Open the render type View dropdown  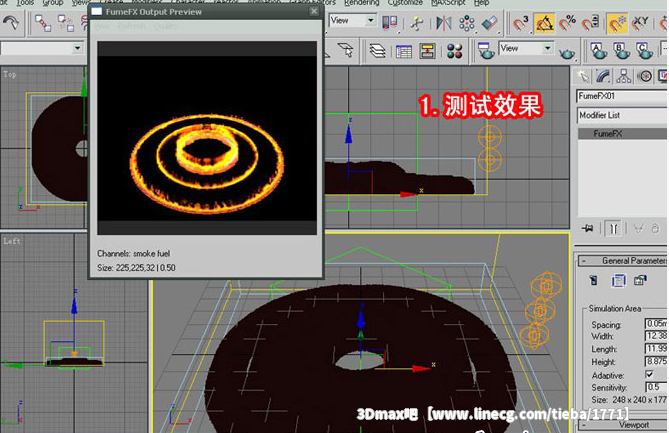coord(526,48)
